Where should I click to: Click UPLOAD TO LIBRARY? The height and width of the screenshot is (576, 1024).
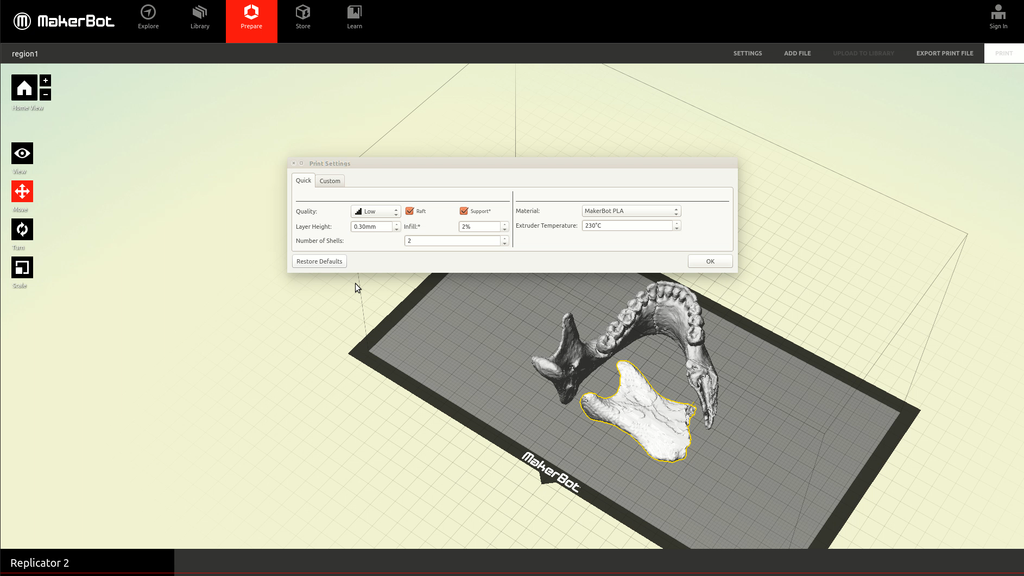(863, 54)
